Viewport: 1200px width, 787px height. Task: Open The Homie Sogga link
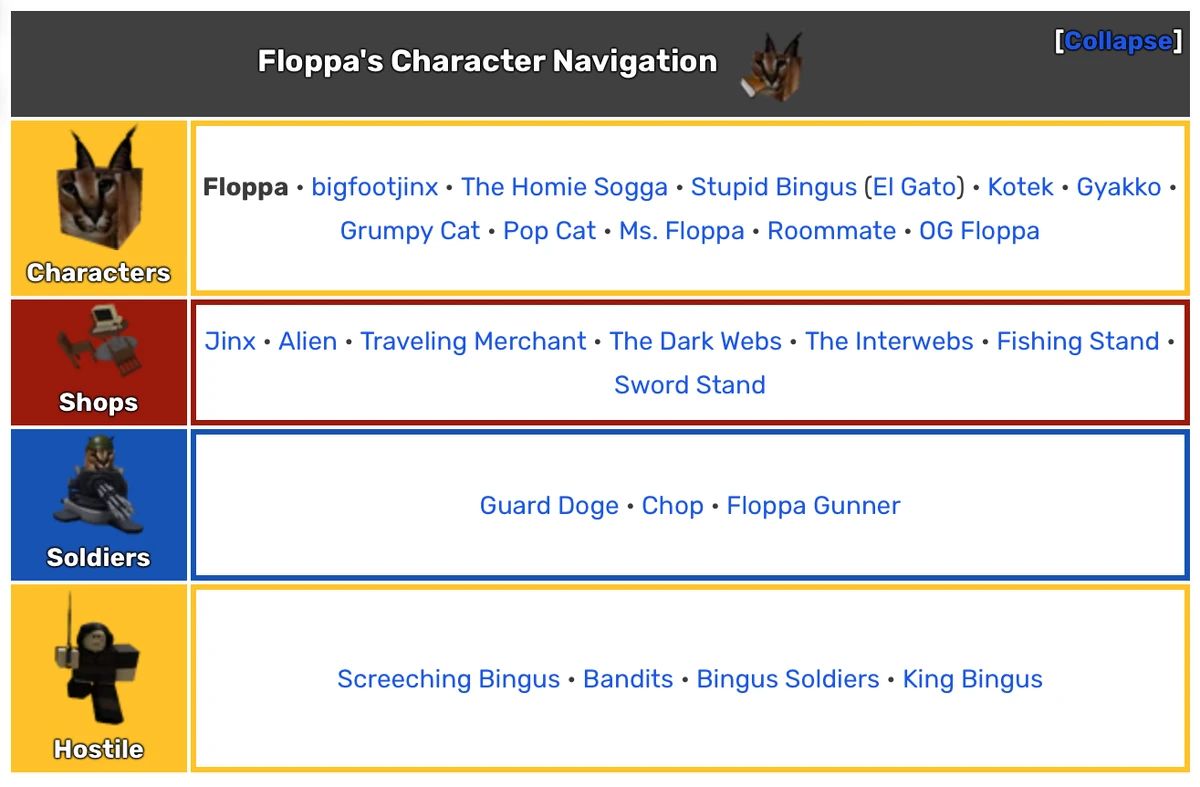[x=565, y=187]
